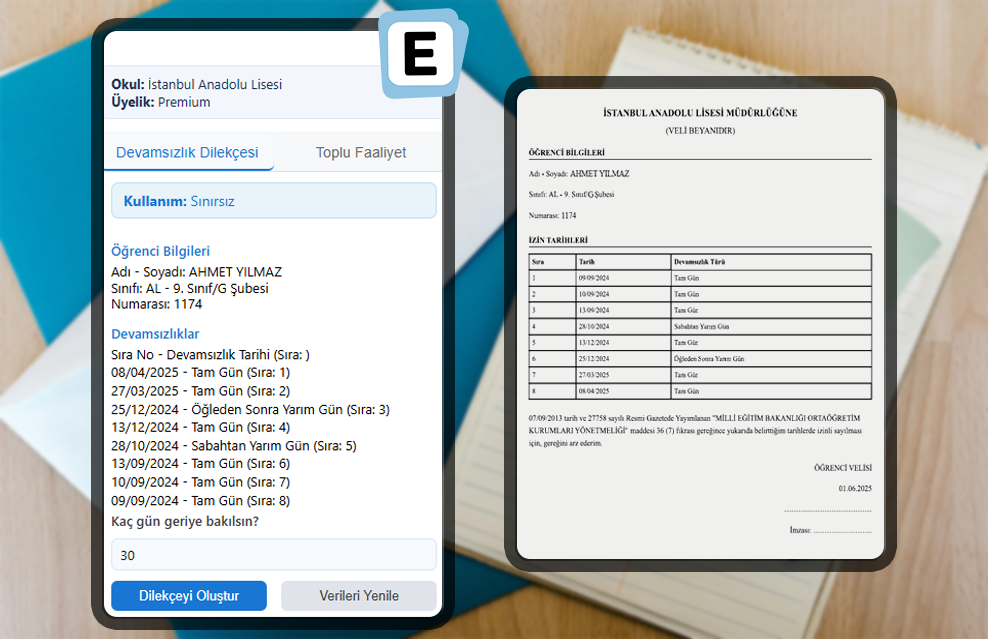The image size is (988, 639).
Task: Click the row 13/09/2024 - Tam Gün (Sıra: 6)
Action: click(x=200, y=464)
